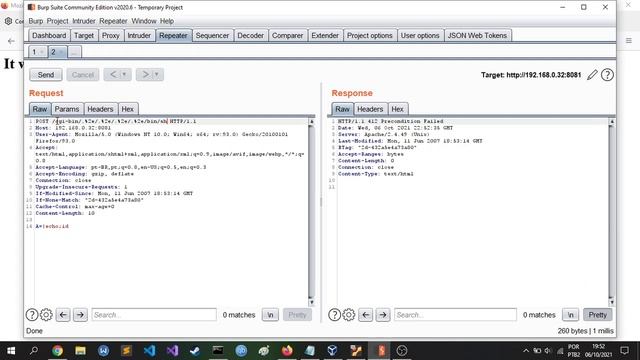Open the Repeater menu
Viewport: 640px width, 360px height.
point(113,21)
